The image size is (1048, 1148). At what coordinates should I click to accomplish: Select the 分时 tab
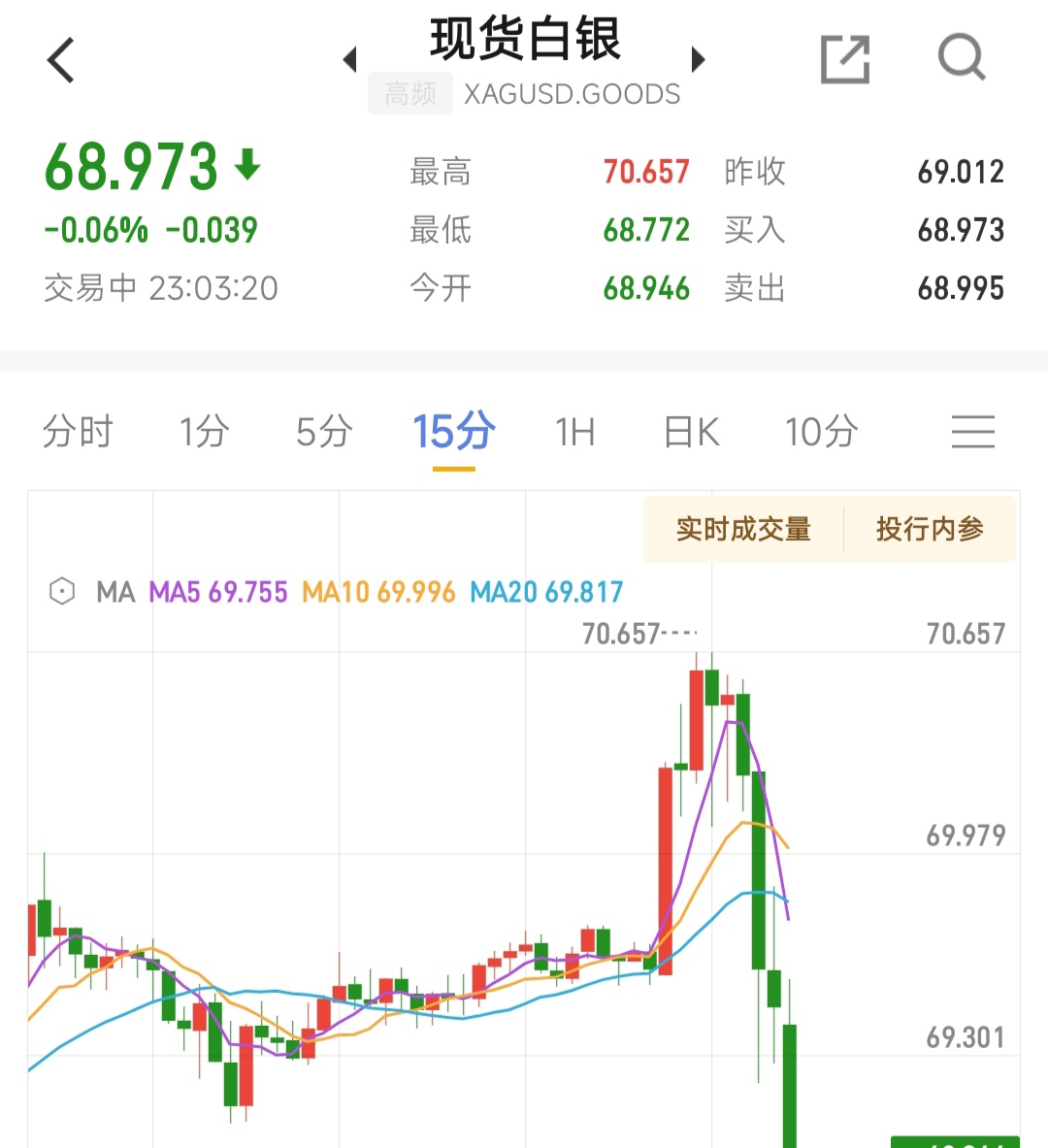[x=78, y=431]
